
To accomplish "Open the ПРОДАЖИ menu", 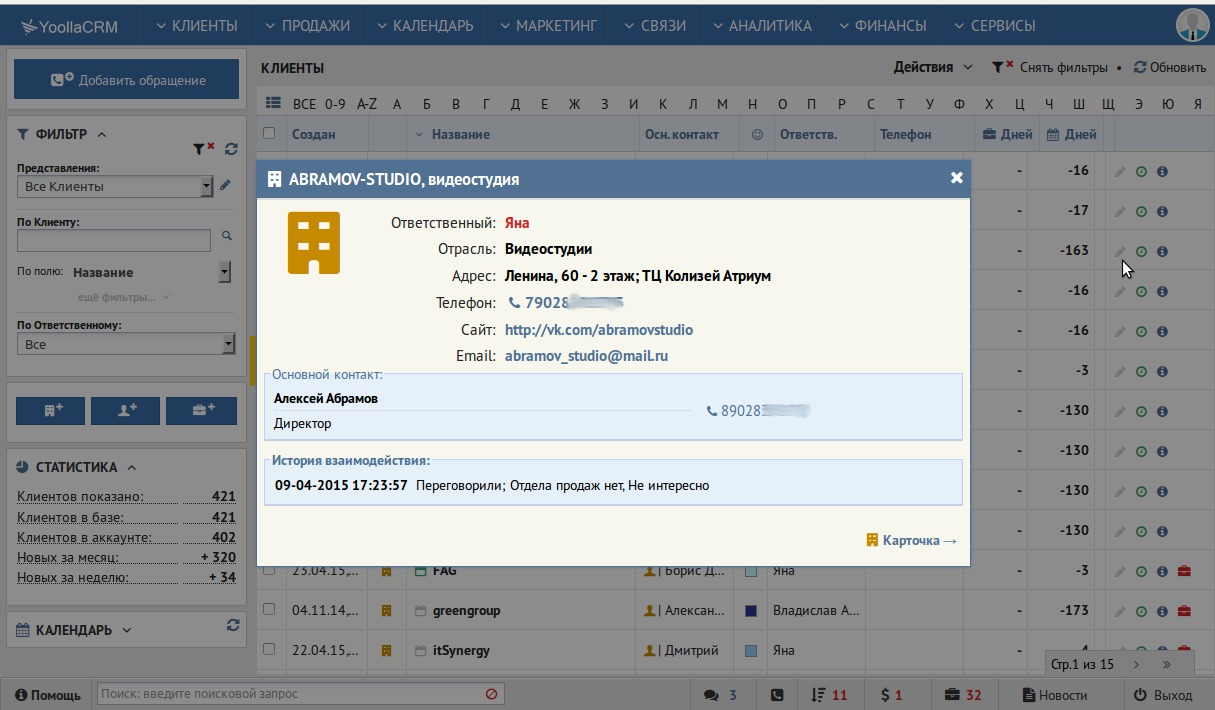I will (x=308, y=26).
